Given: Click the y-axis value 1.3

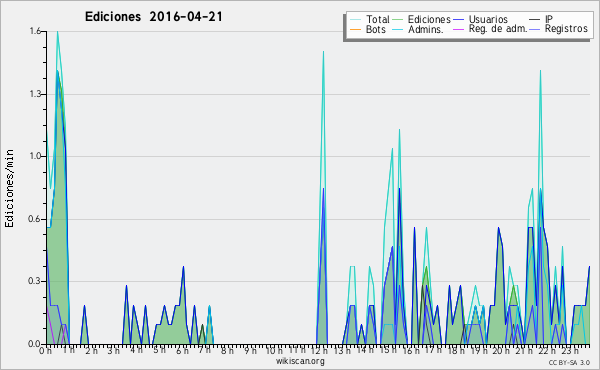Looking at the screenshot, I should [x=35, y=94].
